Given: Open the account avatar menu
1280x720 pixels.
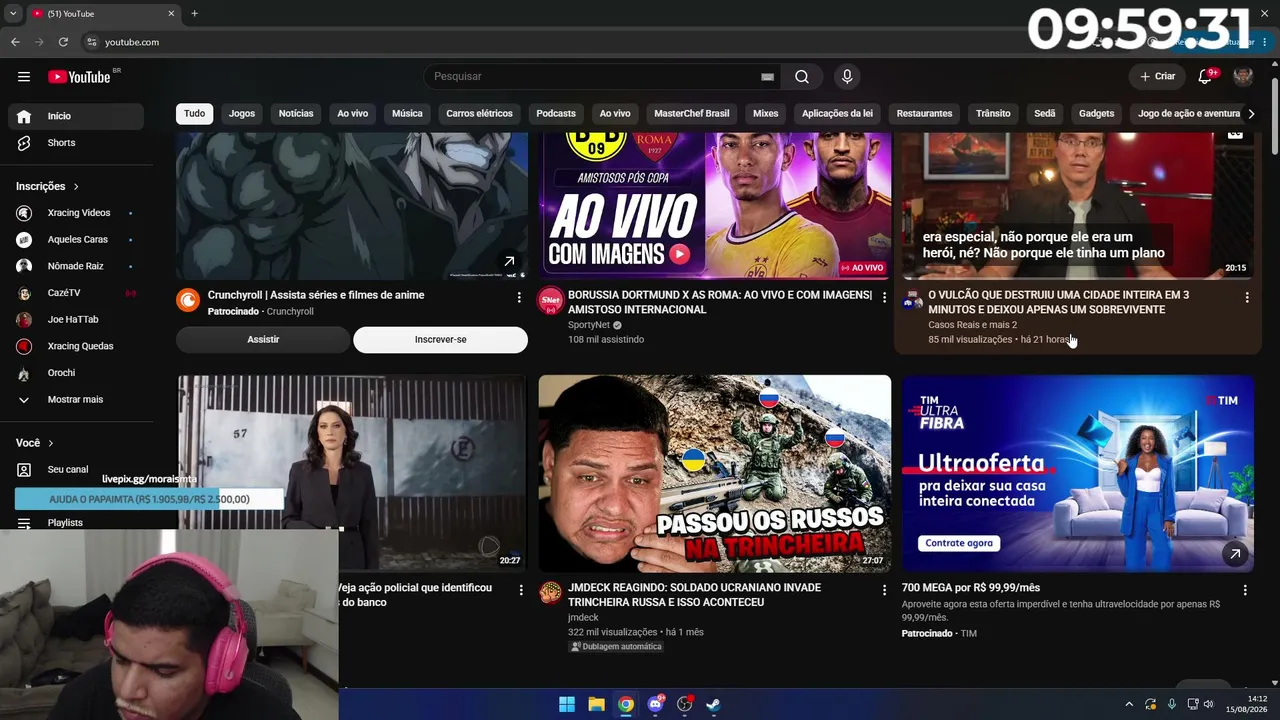Looking at the screenshot, I should tap(1243, 77).
